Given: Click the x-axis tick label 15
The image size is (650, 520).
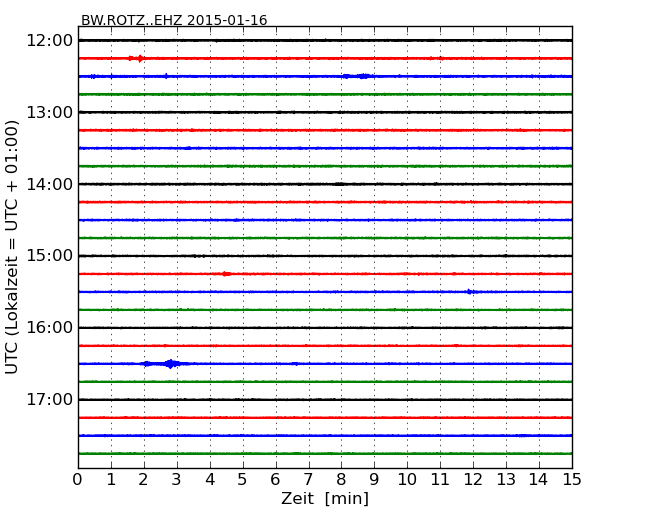Looking at the screenshot, I should (x=572, y=480).
